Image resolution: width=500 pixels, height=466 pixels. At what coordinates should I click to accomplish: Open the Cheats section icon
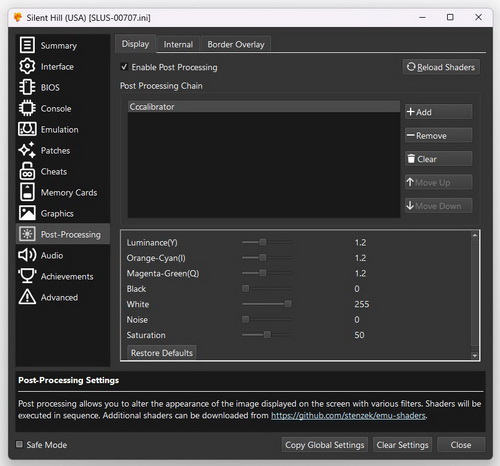(27, 171)
